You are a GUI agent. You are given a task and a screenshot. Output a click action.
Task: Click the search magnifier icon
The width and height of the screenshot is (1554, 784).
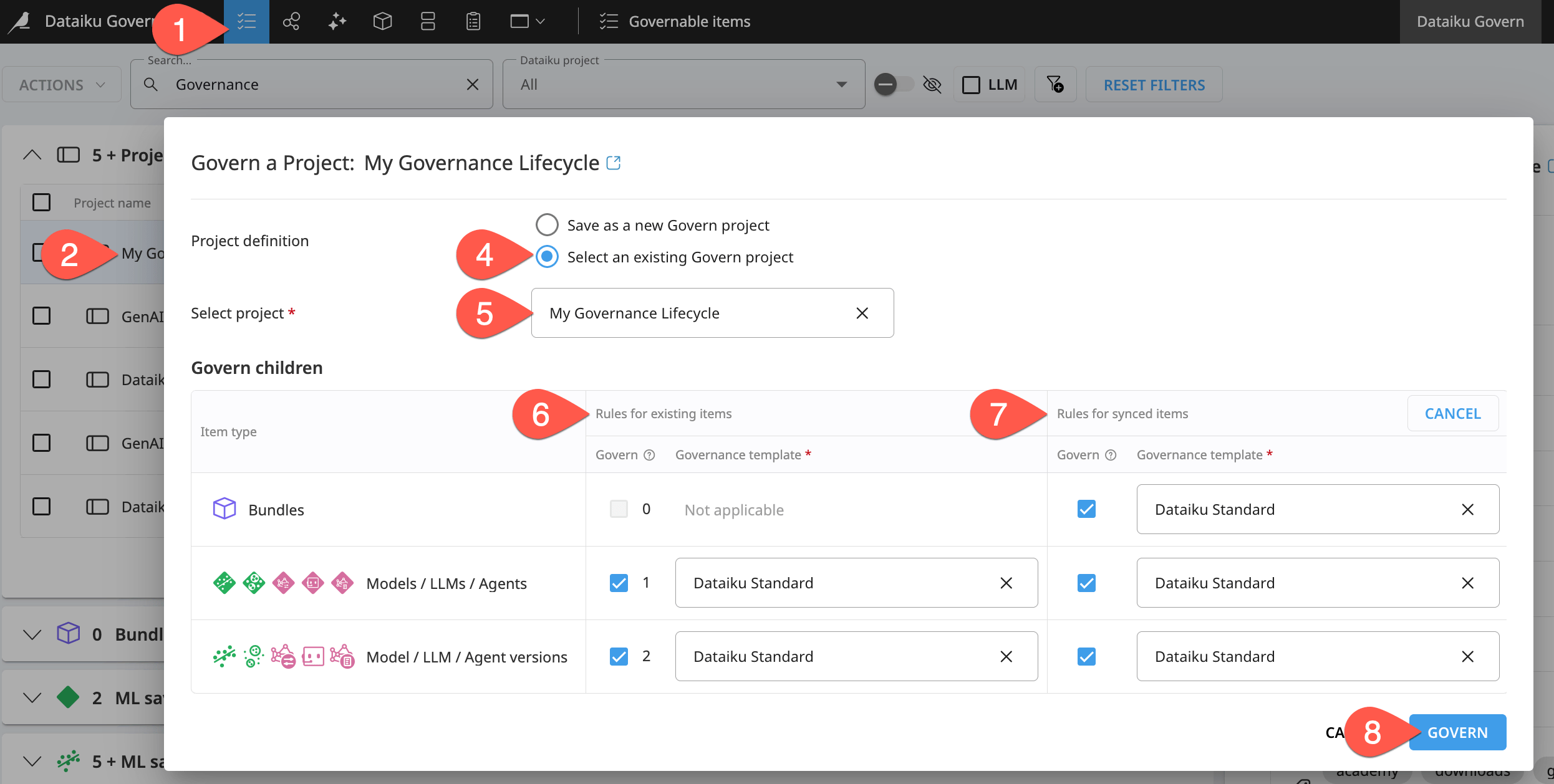tap(150, 84)
